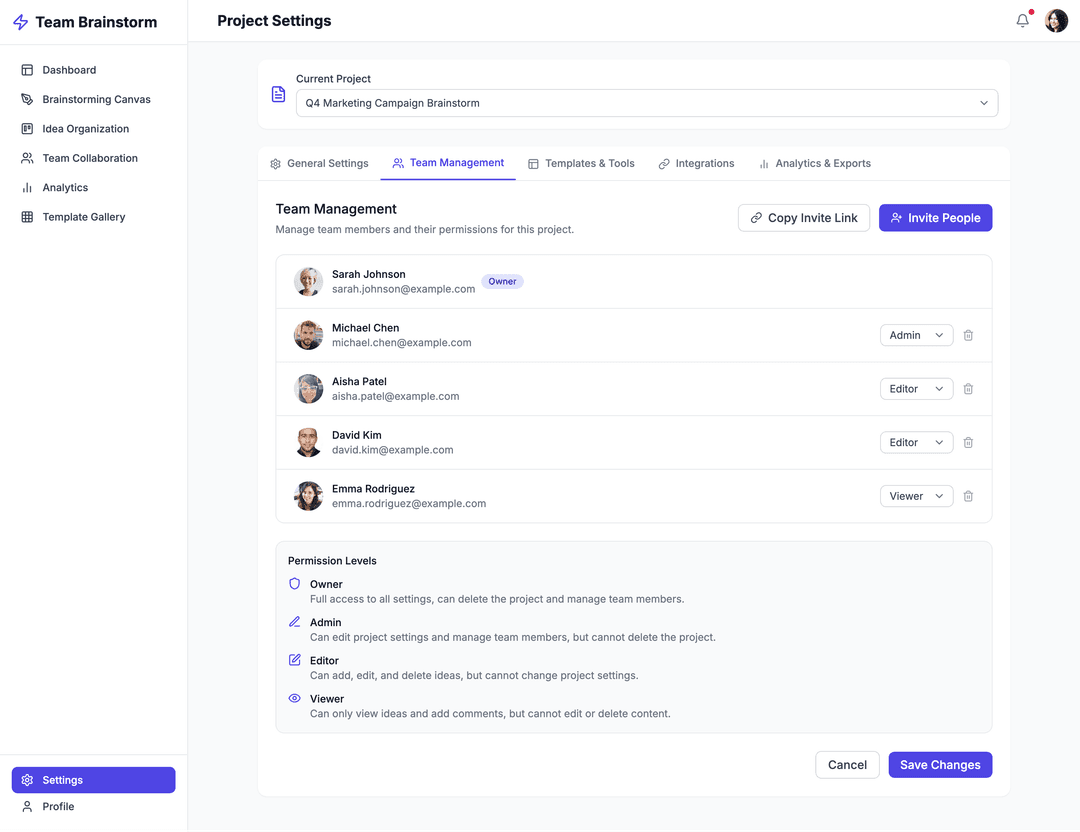
Task: Open the Integrations tab
Action: 696,163
